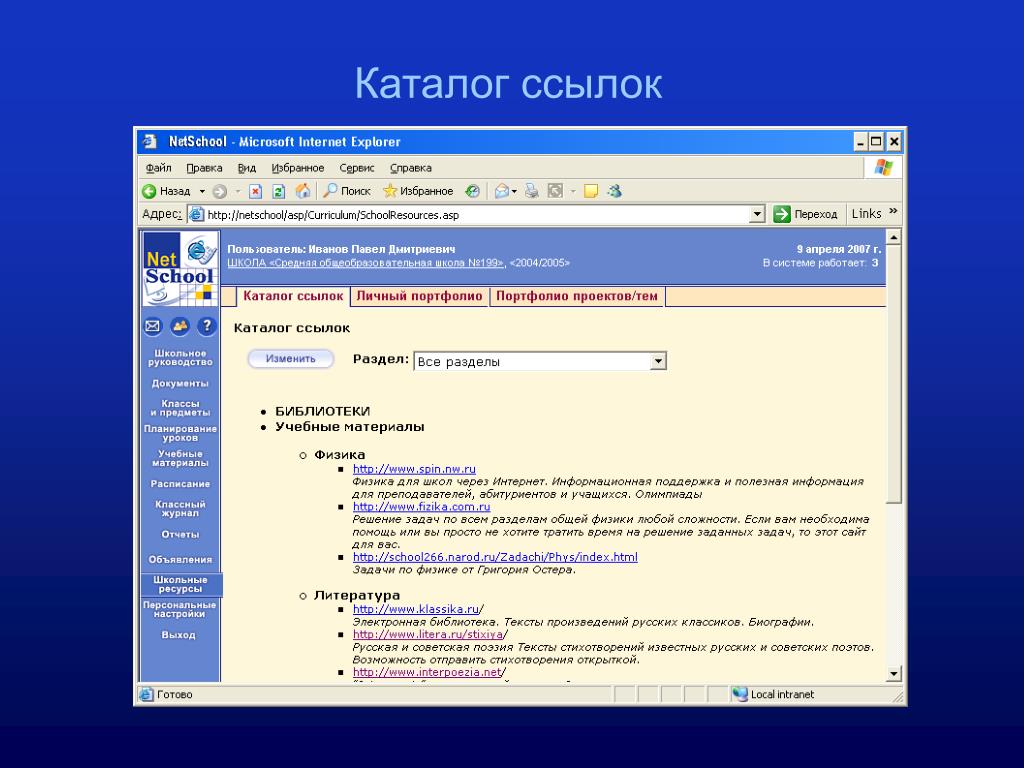Open the school name link in header

[366, 263]
